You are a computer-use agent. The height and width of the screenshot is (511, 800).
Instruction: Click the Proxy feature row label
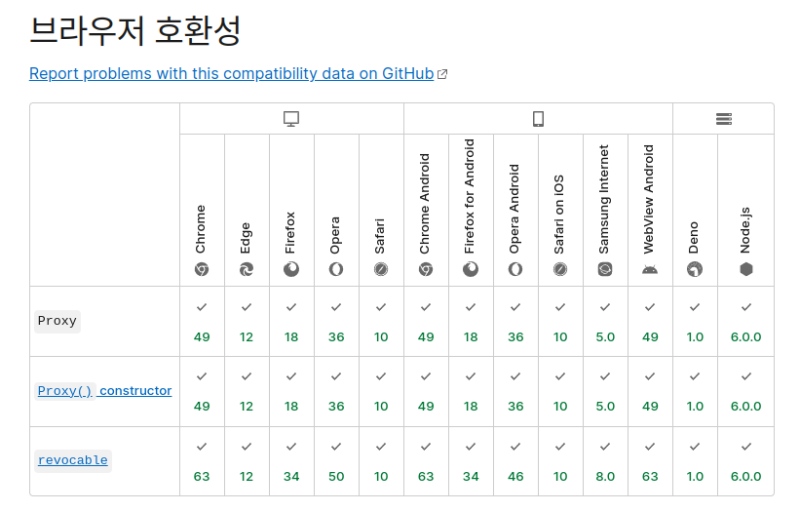click(57, 321)
